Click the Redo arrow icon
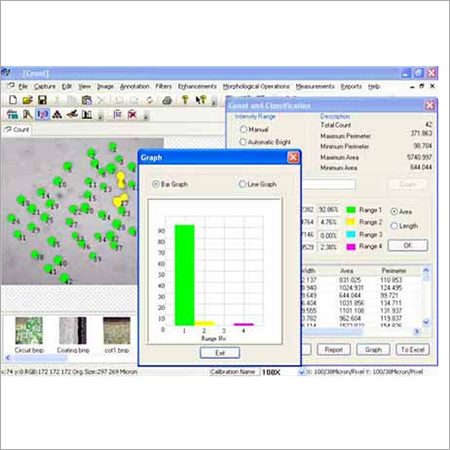 point(134,100)
